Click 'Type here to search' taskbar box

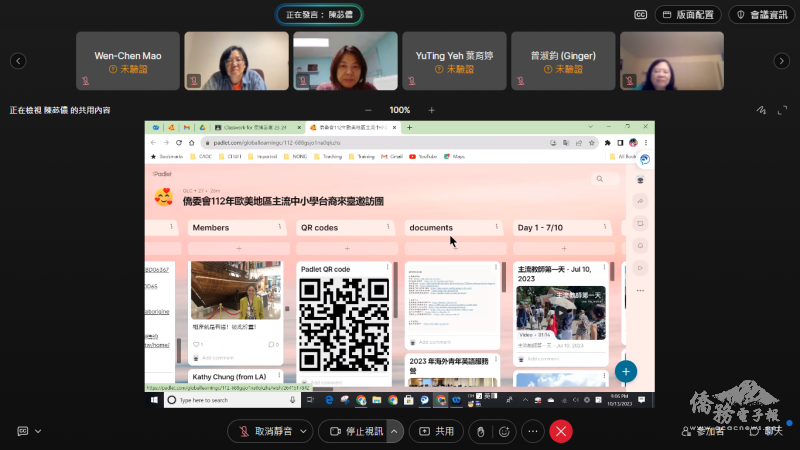pyautogui.click(x=232, y=400)
